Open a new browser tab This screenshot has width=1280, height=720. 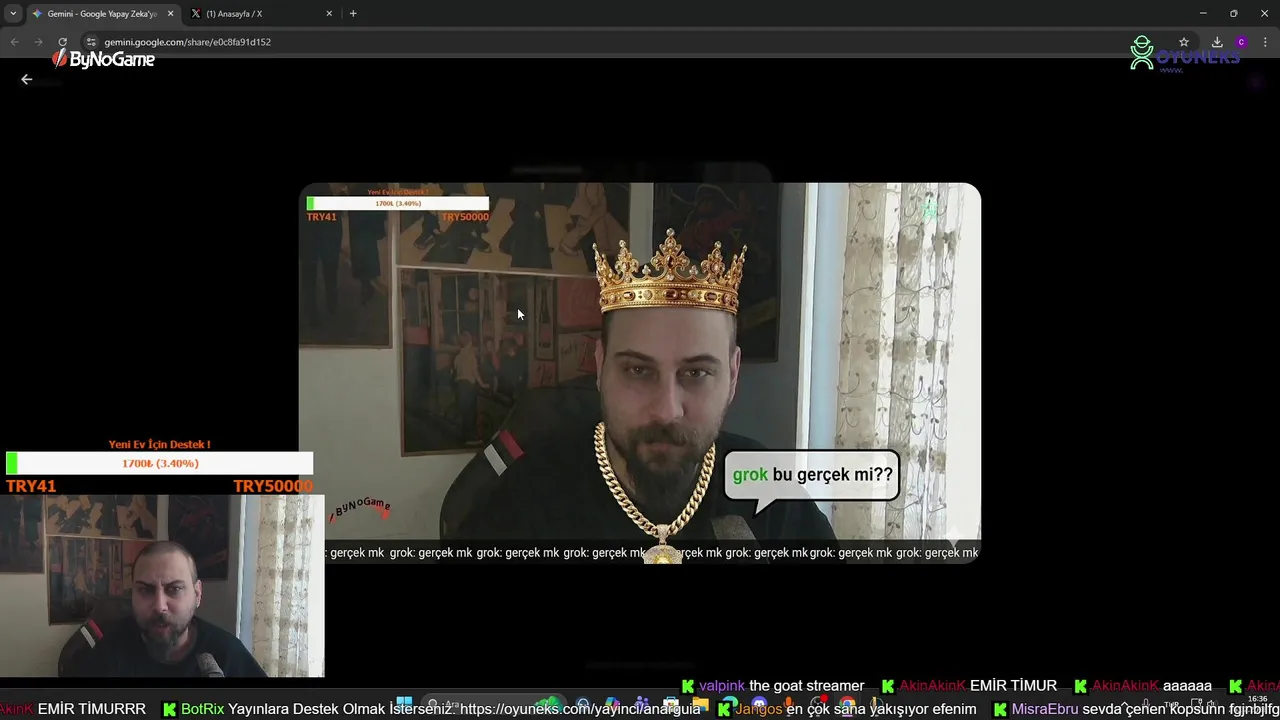[x=353, y=14]
